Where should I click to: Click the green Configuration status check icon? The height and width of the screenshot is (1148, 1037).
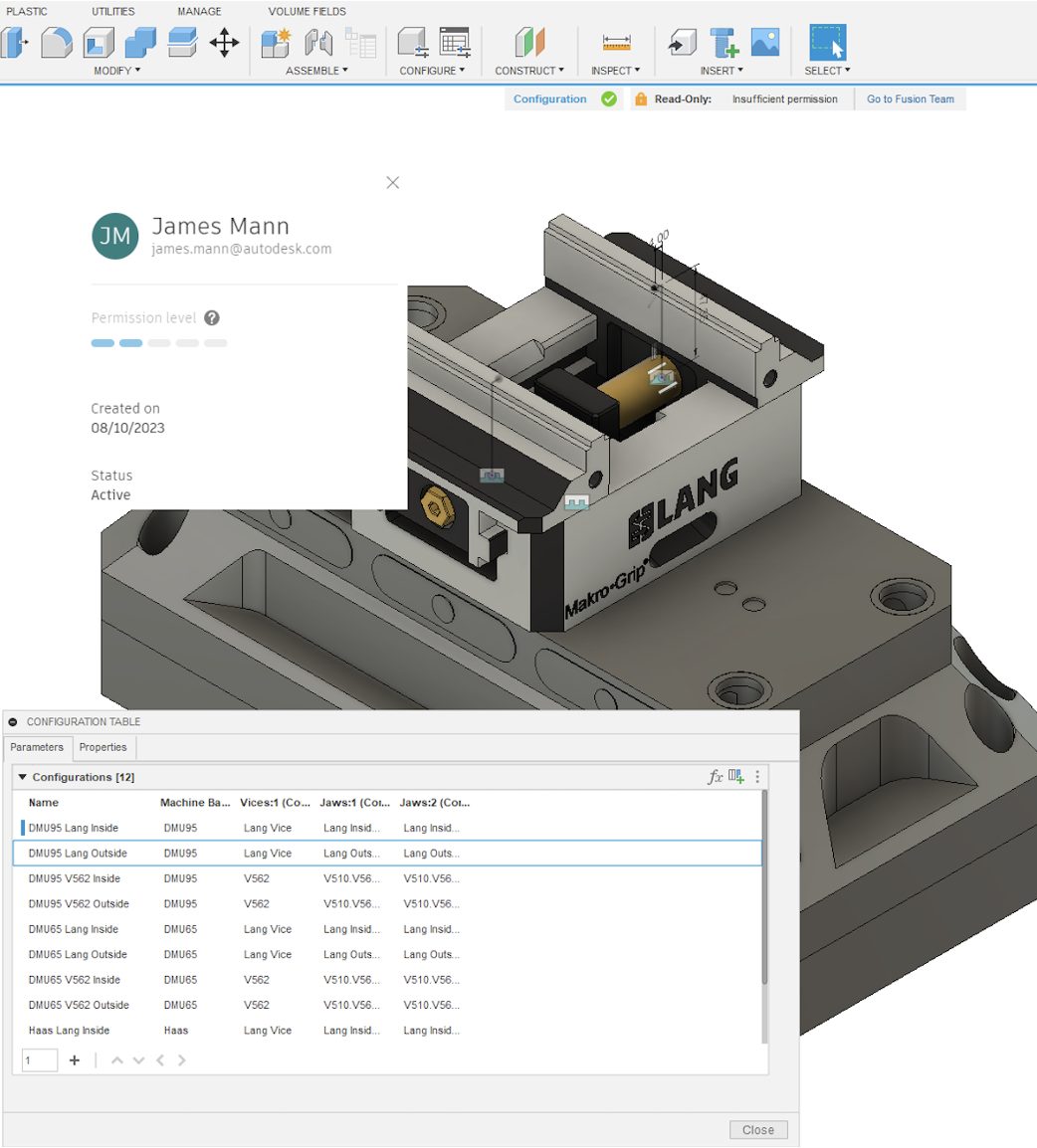pyautogui.click(x=607, y=98)
